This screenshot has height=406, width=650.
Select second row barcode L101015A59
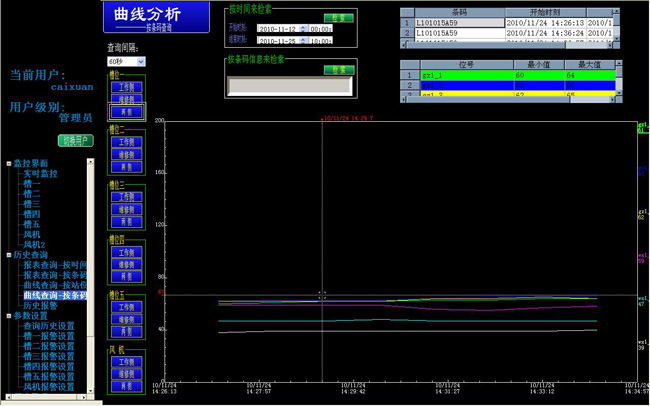pyautogui.click(x=460, y=33)
